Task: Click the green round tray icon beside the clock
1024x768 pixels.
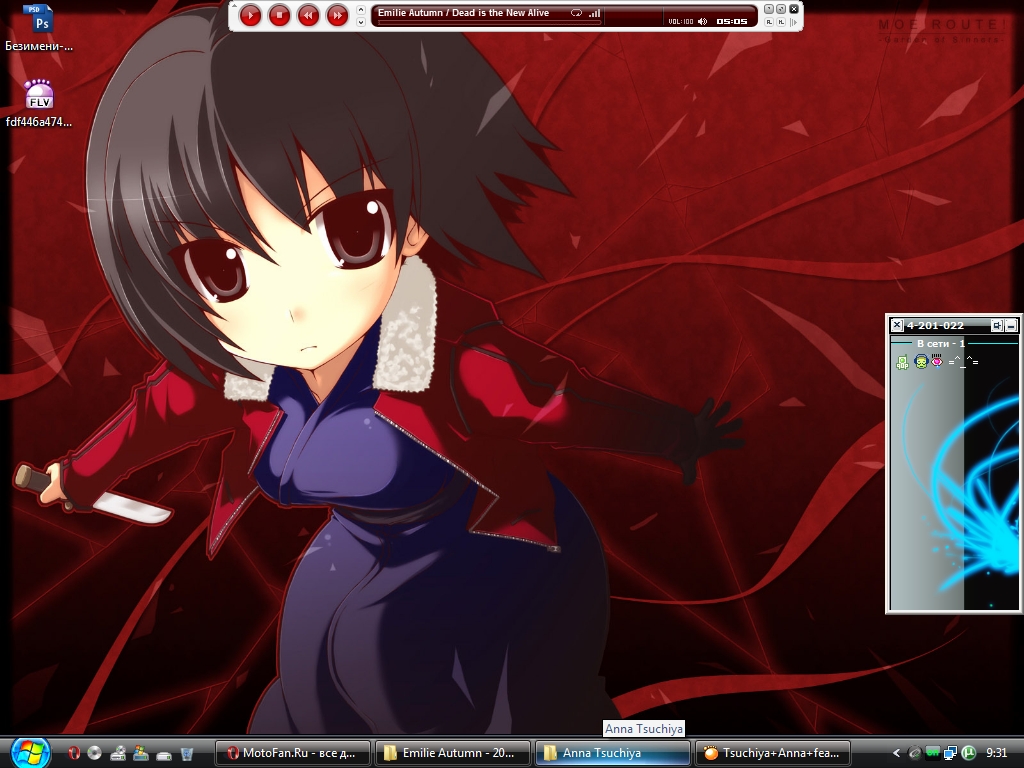Action: coord(969,753)
